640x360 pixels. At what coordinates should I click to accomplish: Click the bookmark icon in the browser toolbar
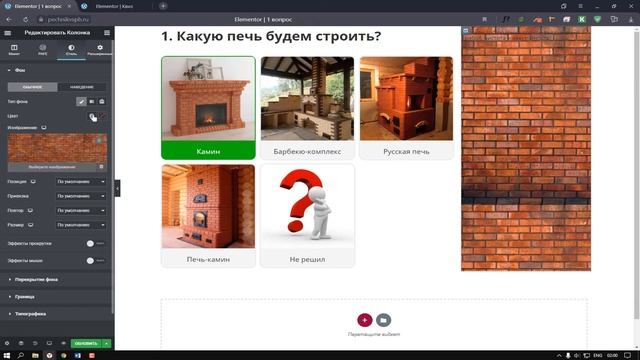[484, 19]
